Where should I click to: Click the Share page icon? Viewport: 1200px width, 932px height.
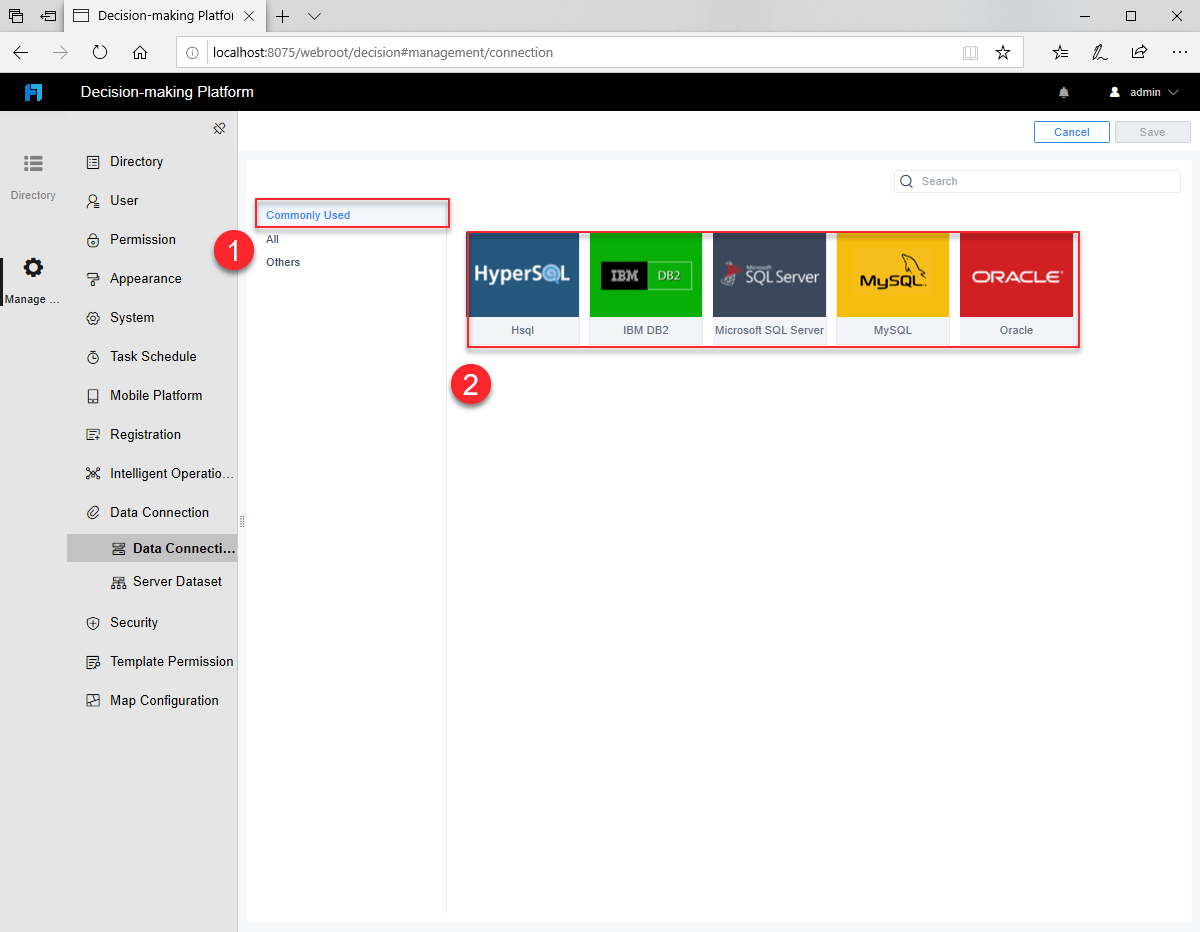click(1139, 52)
